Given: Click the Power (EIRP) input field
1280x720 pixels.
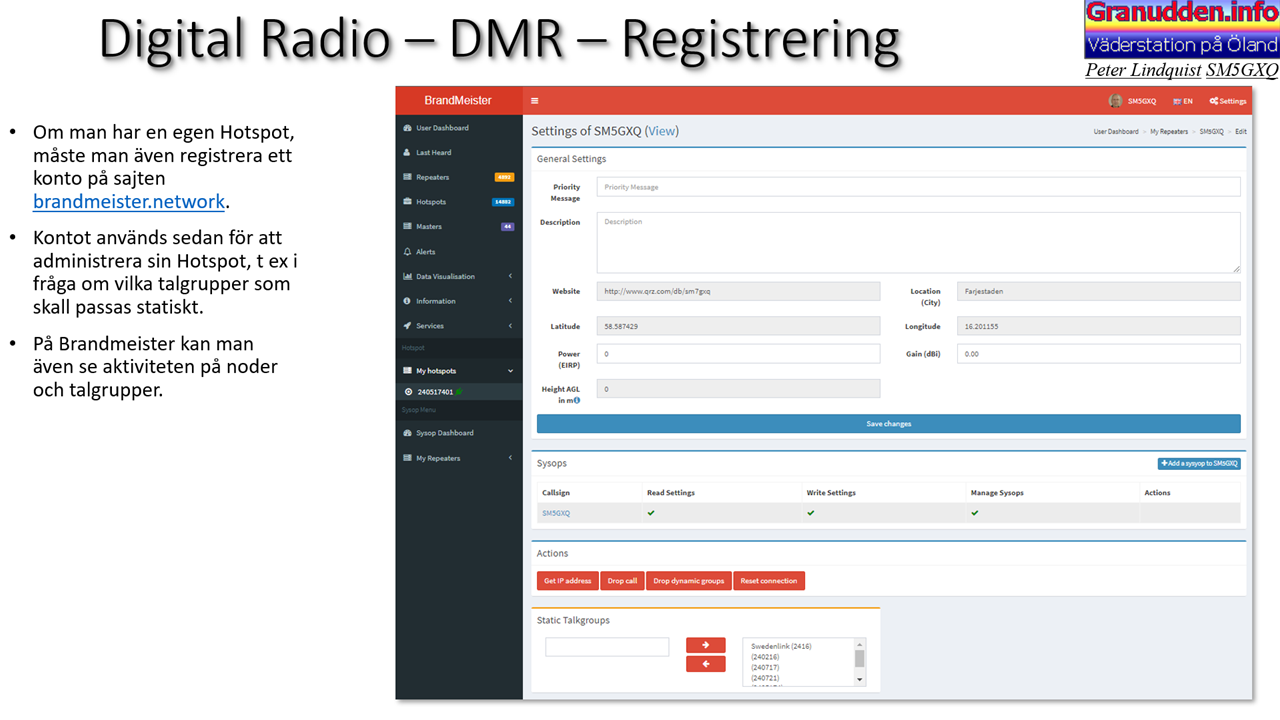Looking at the screenshot, I should pos(738,354).
